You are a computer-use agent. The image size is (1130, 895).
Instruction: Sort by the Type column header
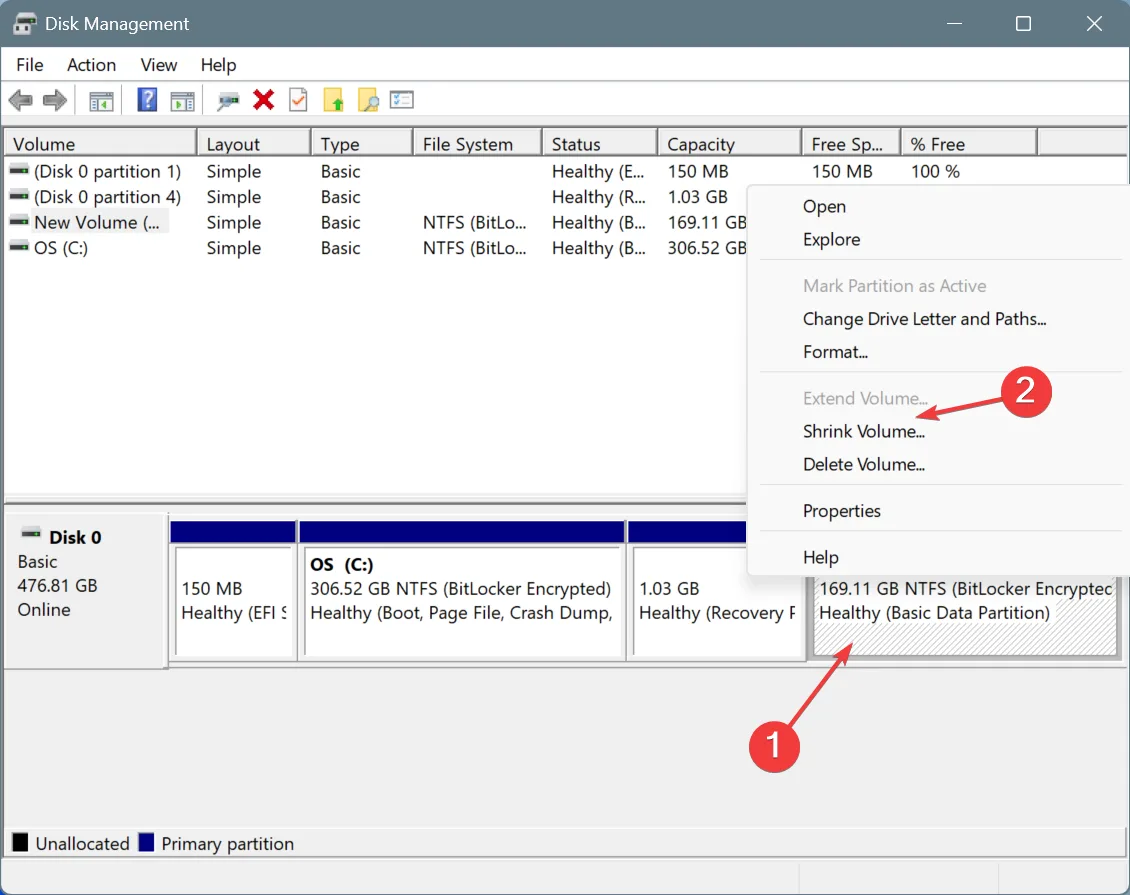[362, 143]
